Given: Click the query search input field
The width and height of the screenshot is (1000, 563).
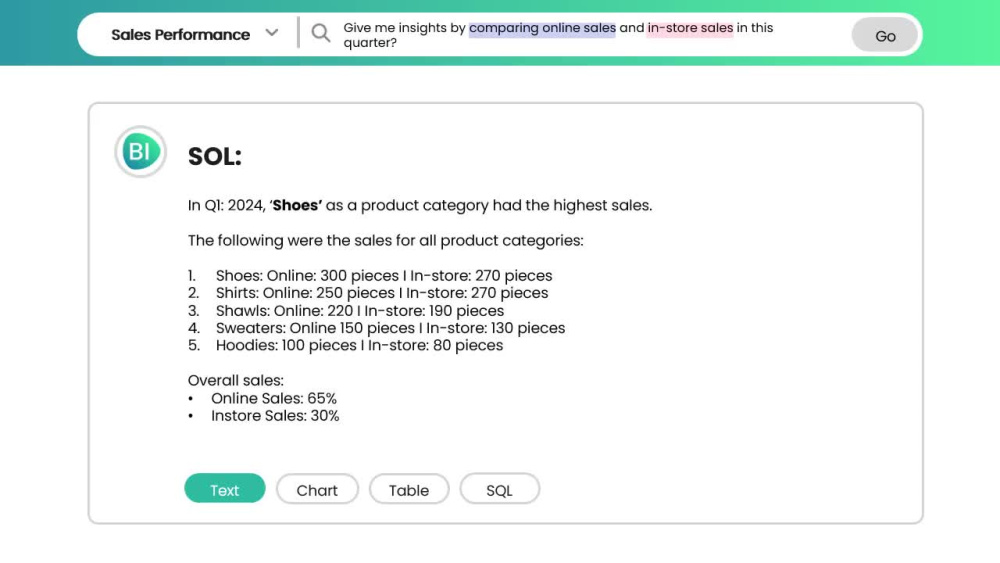Looking at the screenshot, I should pos(593,35).
